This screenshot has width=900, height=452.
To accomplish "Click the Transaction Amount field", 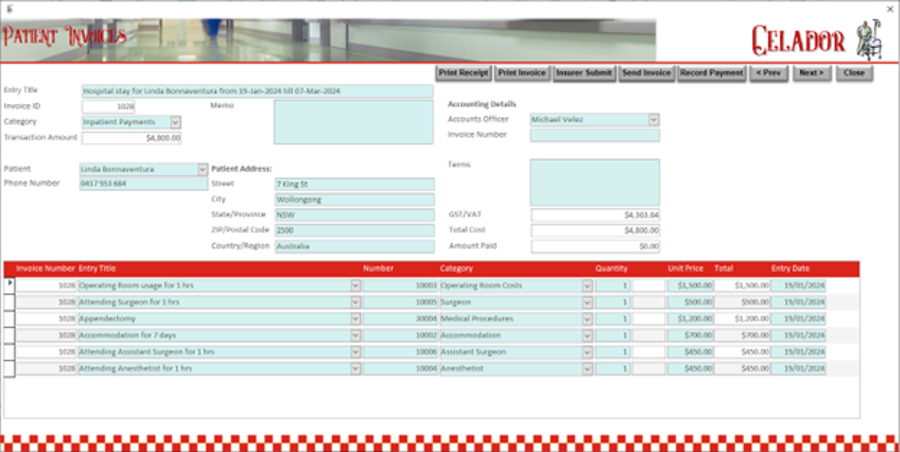I will tap(131, 138).
